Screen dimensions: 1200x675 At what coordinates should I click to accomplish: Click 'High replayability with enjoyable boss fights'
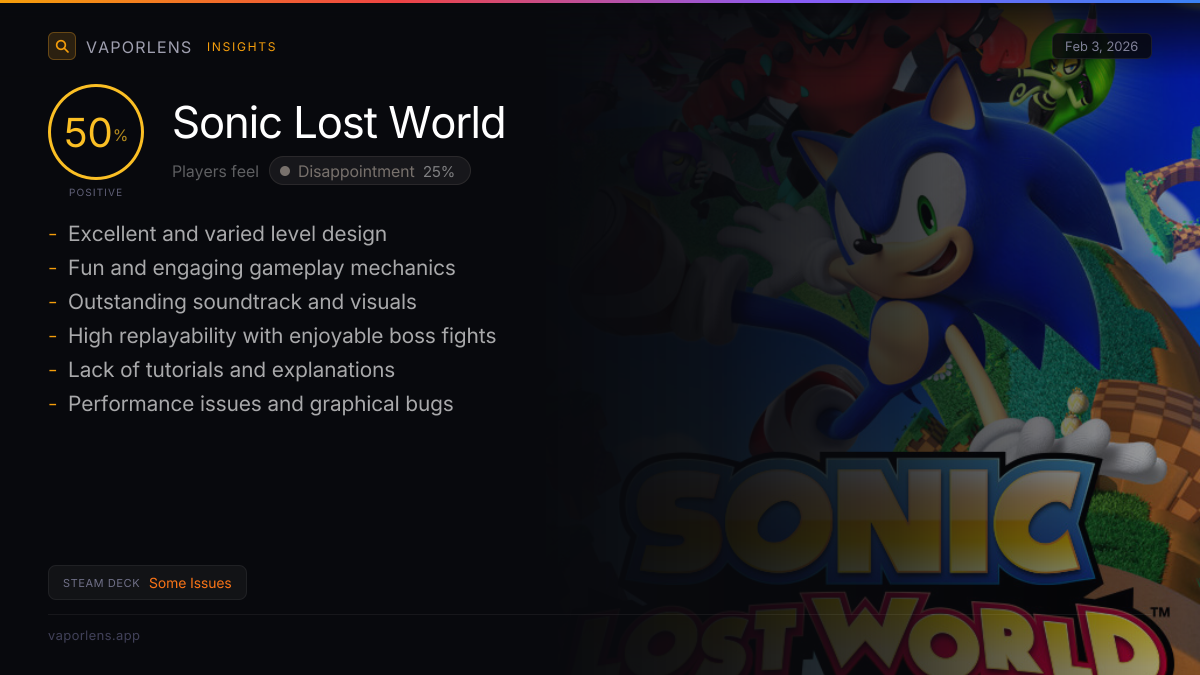point(282,336)
